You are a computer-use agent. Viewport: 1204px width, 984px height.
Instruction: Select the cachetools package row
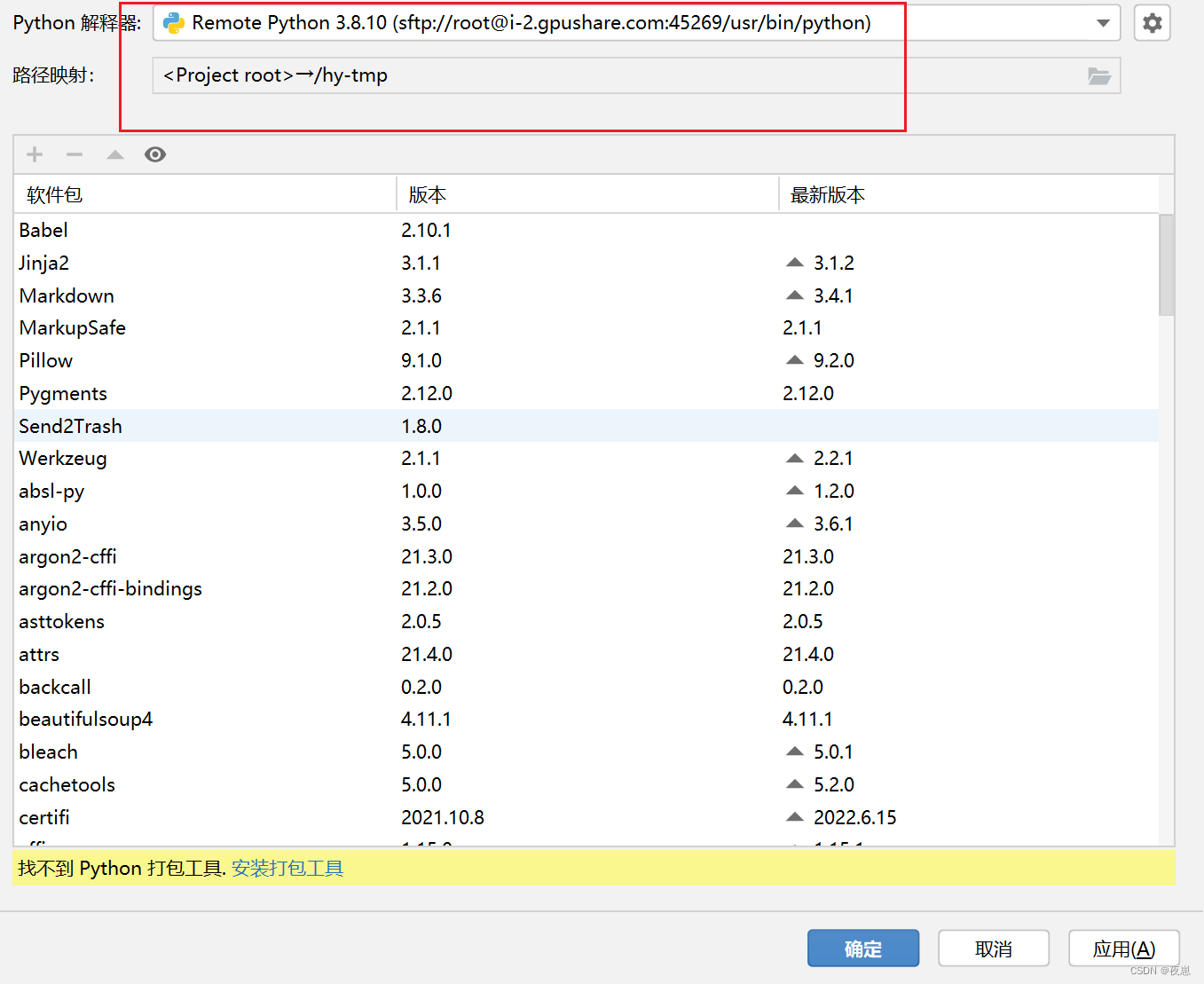[x=586, y=784]
